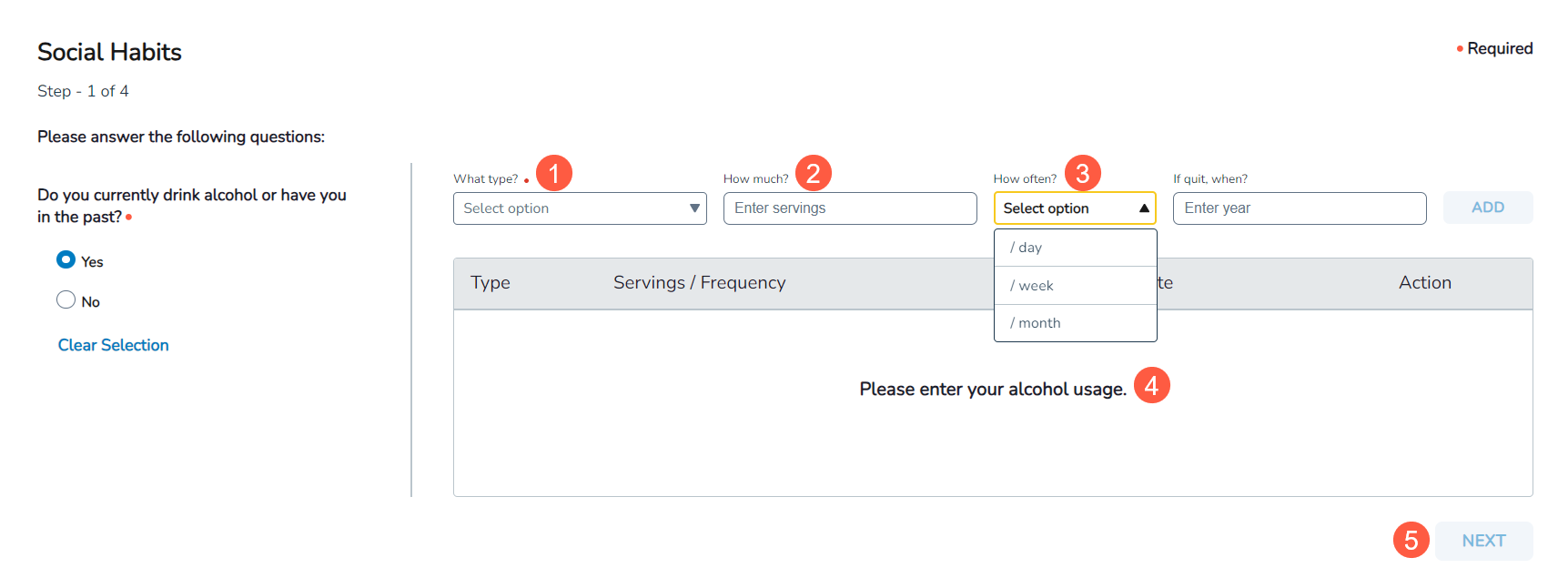
Task: Click the Servings / Frequency column header
Action: click(699, 283)
